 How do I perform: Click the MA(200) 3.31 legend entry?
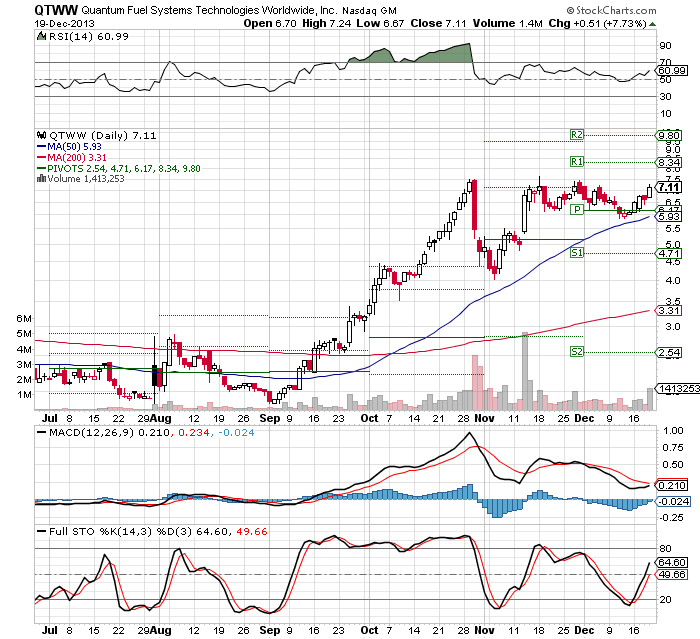pos(71,157)
